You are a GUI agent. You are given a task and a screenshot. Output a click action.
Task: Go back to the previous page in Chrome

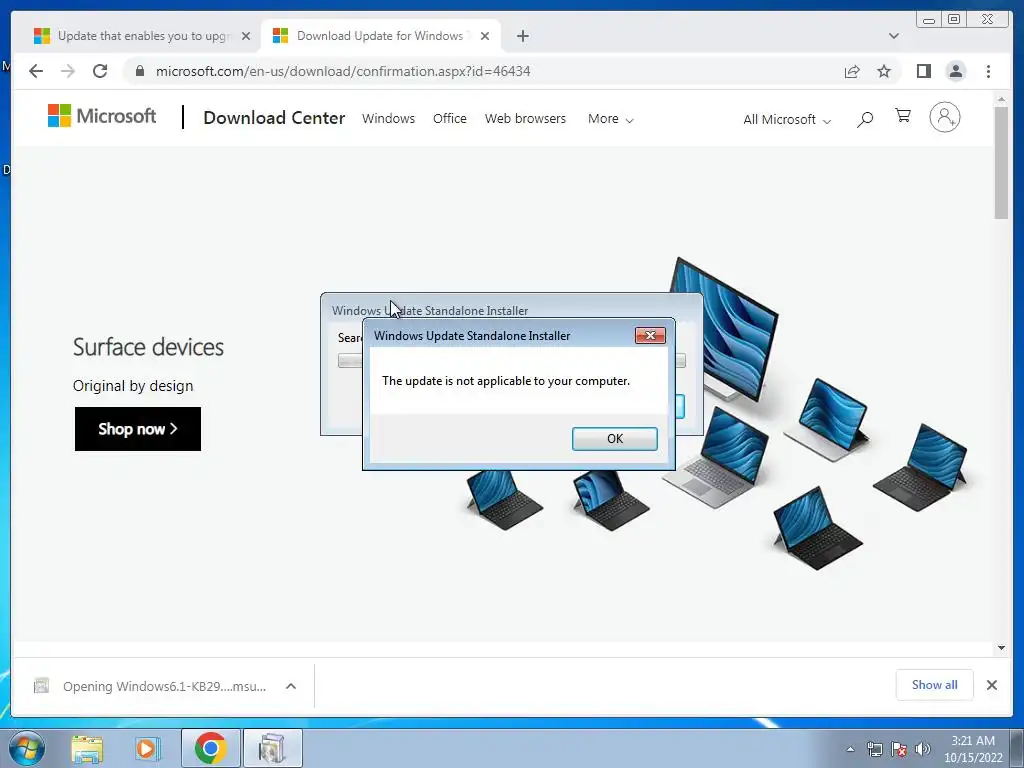tap(36, 71)
